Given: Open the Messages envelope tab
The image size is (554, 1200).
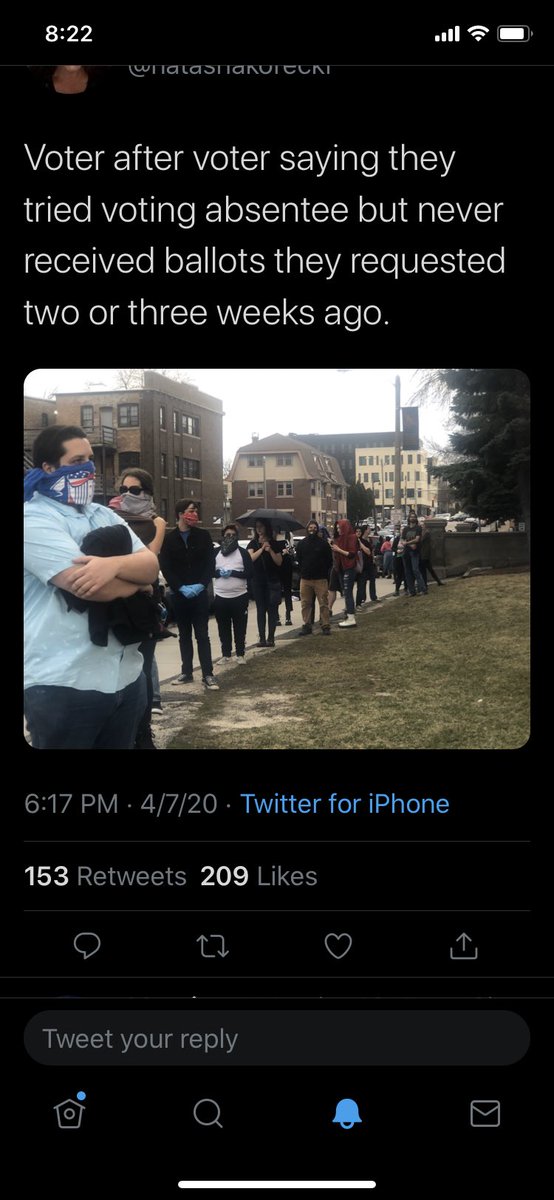Looking at the screenshot, I should (x=485, y=1113).
